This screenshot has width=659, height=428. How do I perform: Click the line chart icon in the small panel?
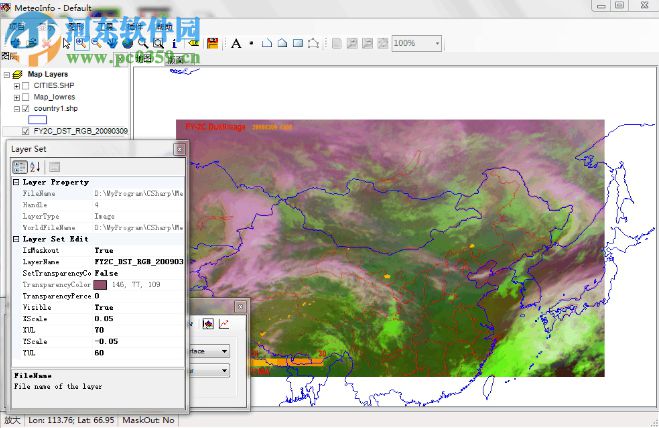click(224, 323)
